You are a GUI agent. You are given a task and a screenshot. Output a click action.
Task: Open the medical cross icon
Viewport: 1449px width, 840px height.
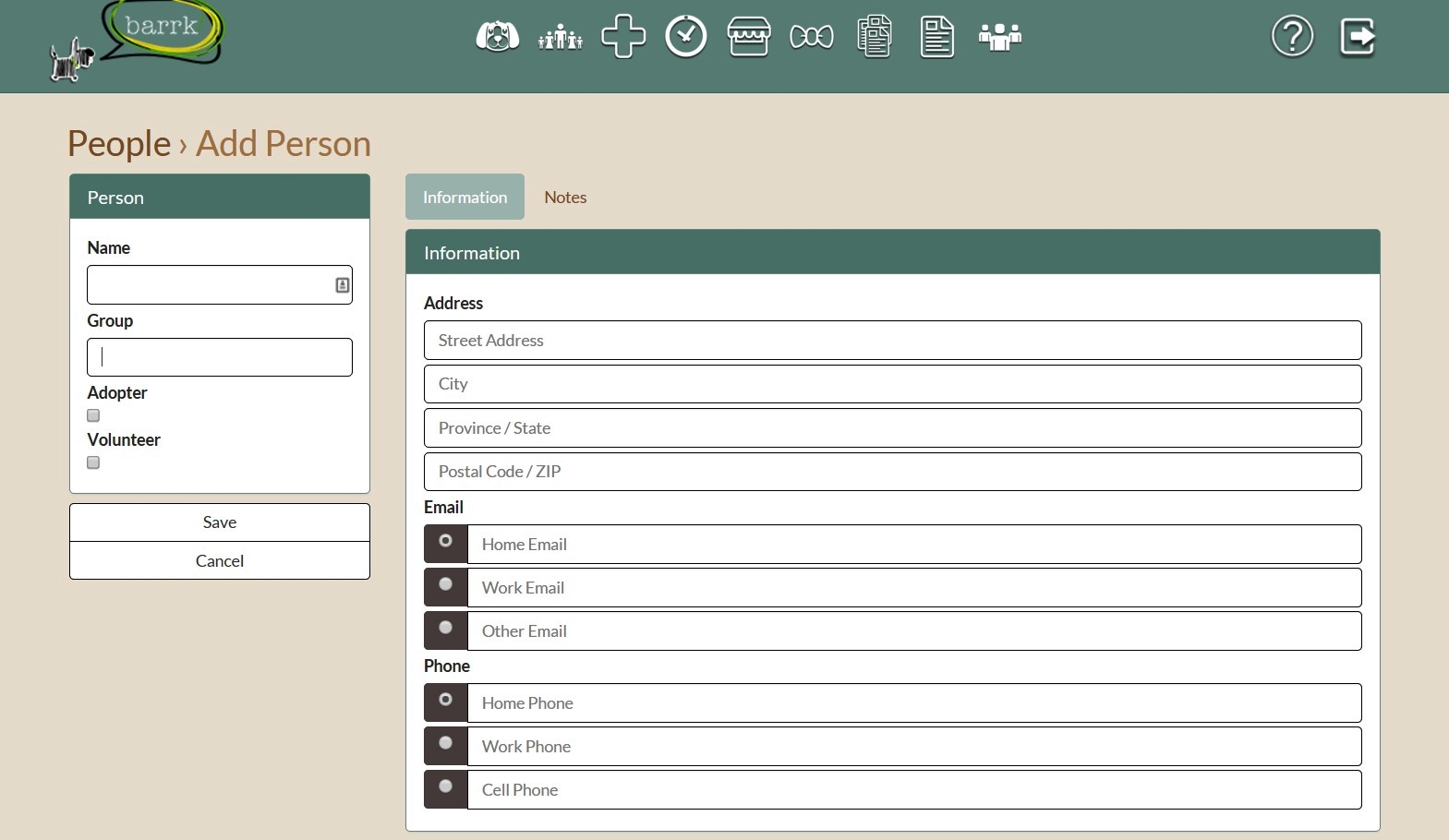(x=623, y=37)
